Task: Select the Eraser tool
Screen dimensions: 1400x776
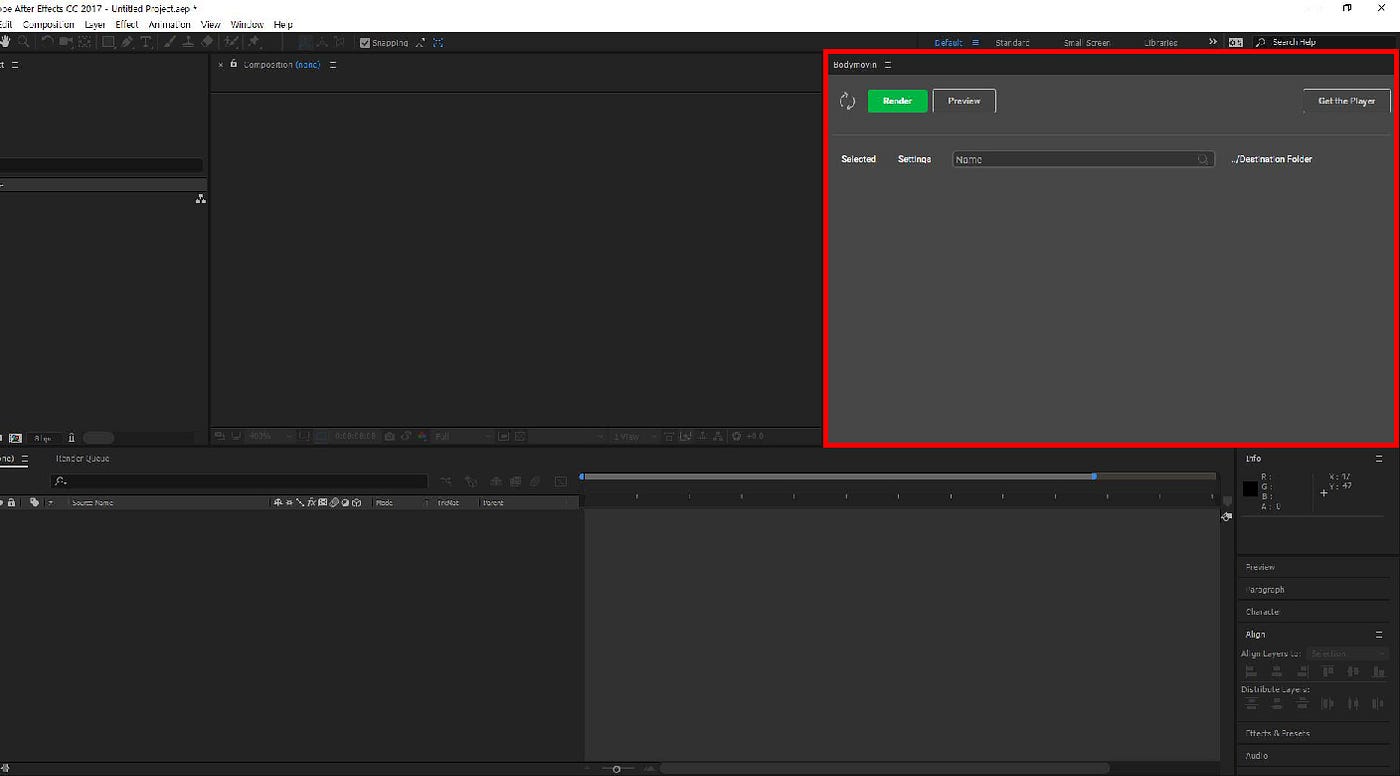Action: (x=208, y=42)
